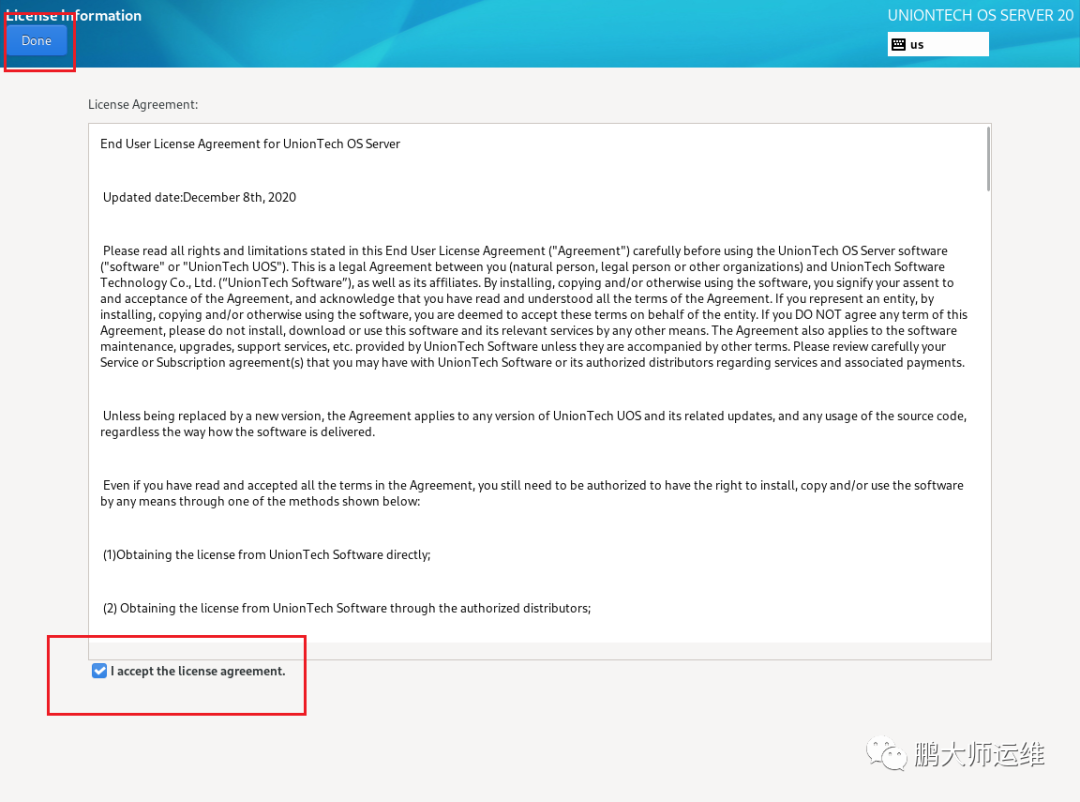Click the keyboard icon beside us
This screenshot has height=802, width=1080.
[898, 44]
